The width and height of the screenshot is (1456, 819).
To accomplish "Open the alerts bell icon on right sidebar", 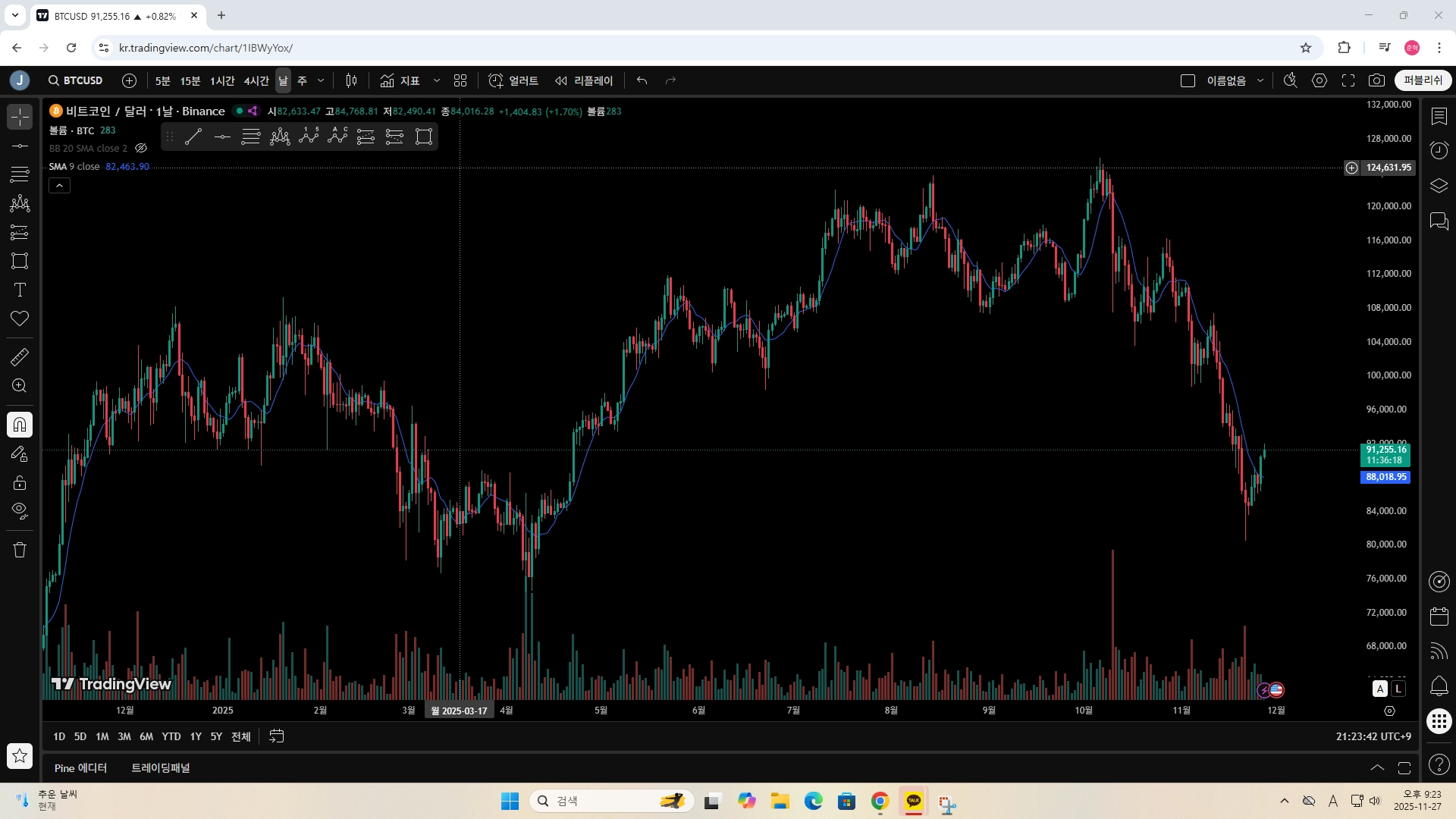I will click(1439, 686).
